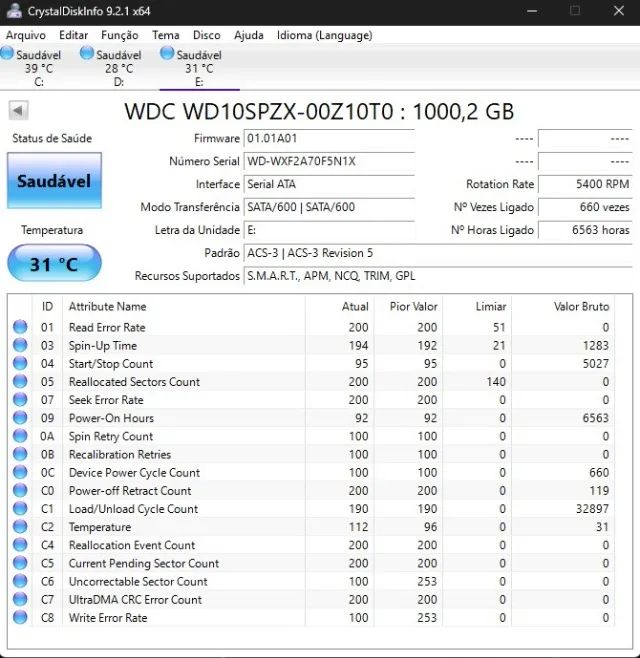Click the status dot for Power-On Hours
This screenshot has width=640, height=658.
[x=20, y=418]
